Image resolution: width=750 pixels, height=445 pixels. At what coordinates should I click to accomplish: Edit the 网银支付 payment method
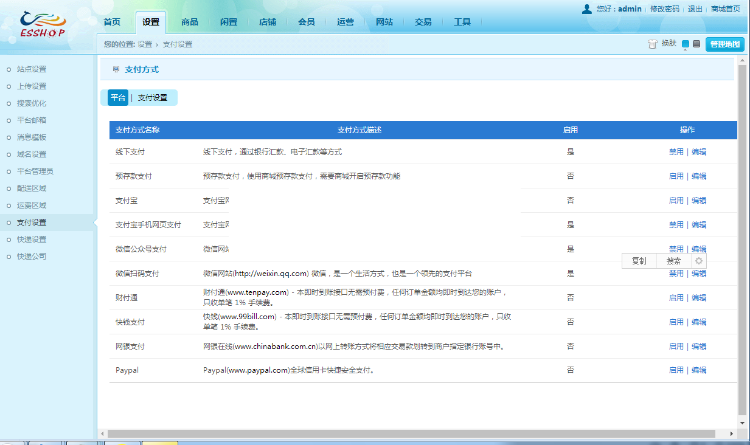click(x=699, y=346)
